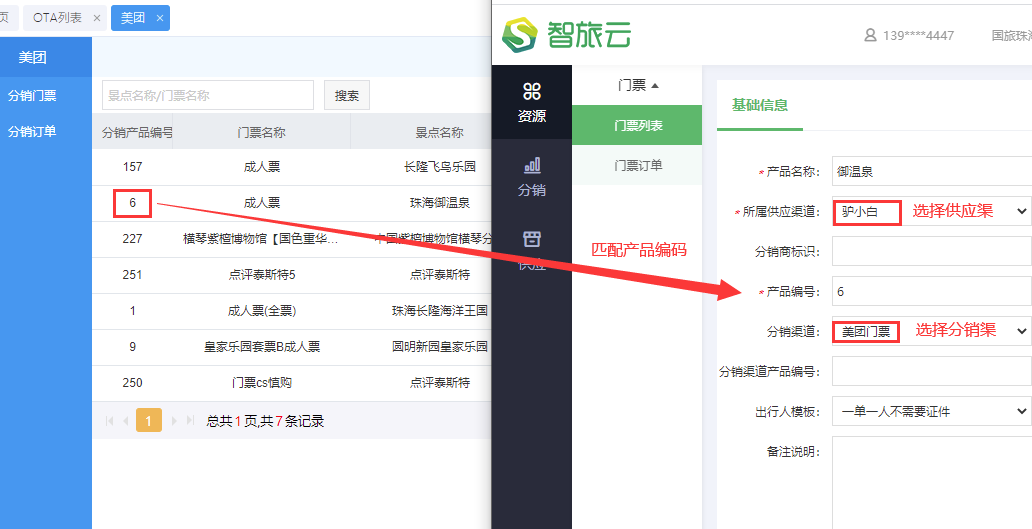Image resolution: width=1032 pixels, height=529 pixels.
Task: Open the 所属供应渠道 dropdown
Action: point(930,211)
